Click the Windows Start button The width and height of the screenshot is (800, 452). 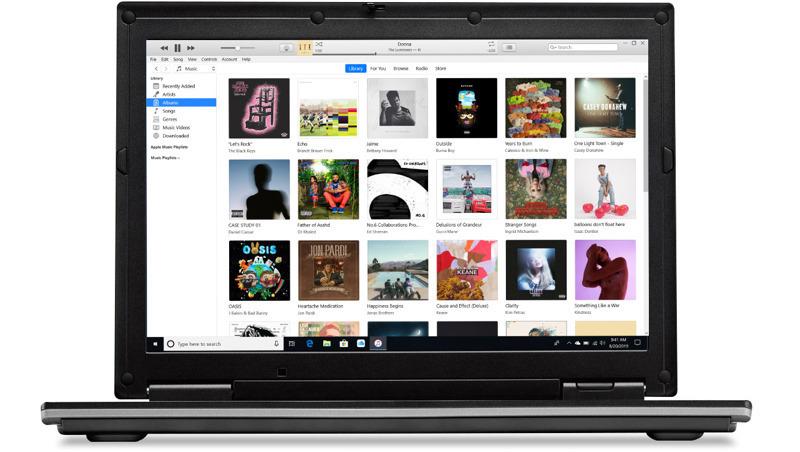click(x=155, y=343)
